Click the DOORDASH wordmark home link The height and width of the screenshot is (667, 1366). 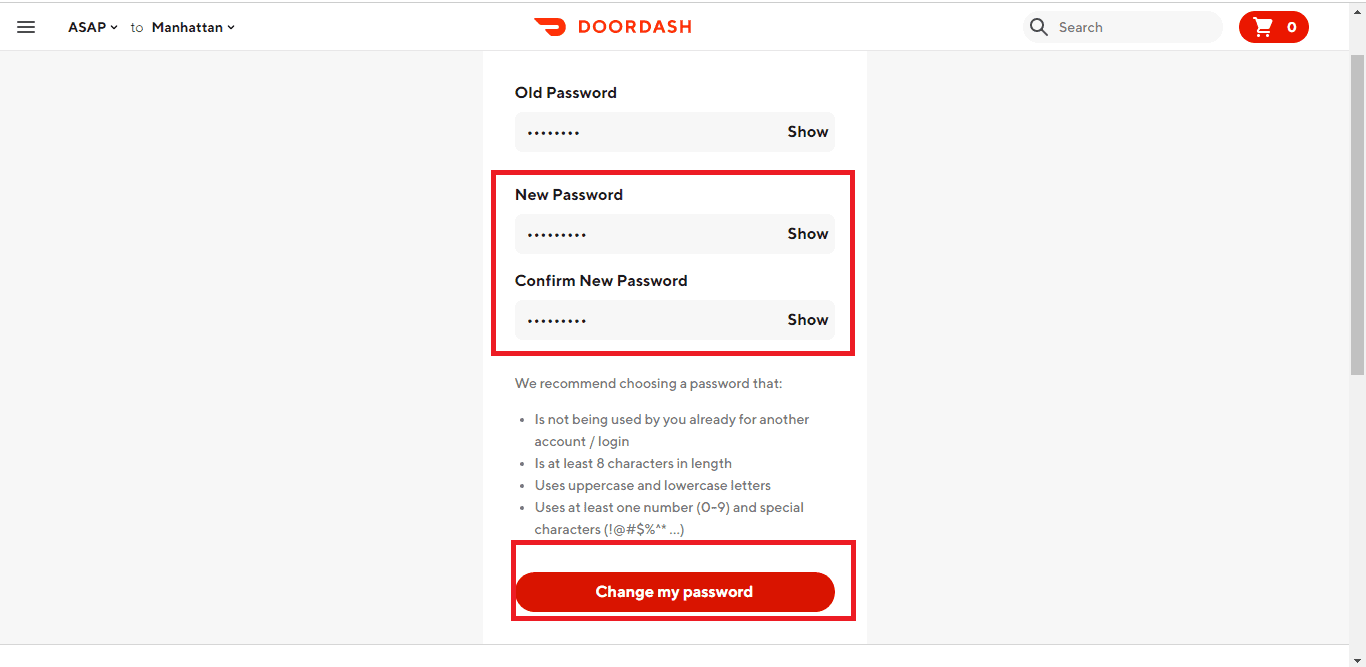634,27
